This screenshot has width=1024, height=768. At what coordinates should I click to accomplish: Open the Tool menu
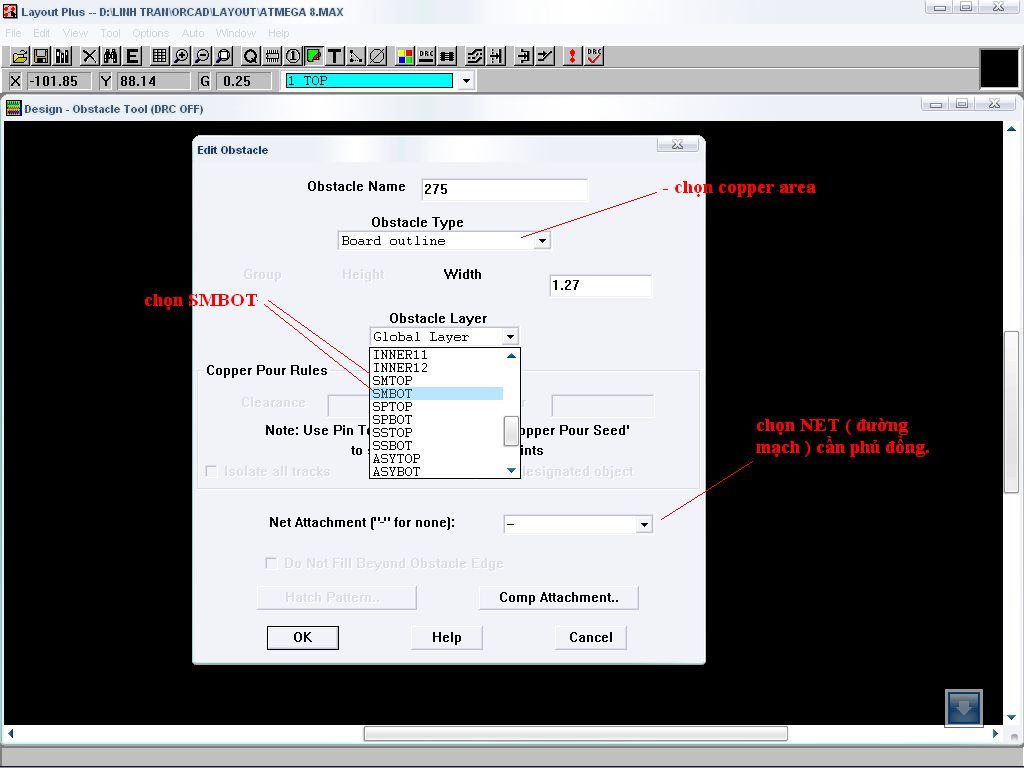[110, 33]
